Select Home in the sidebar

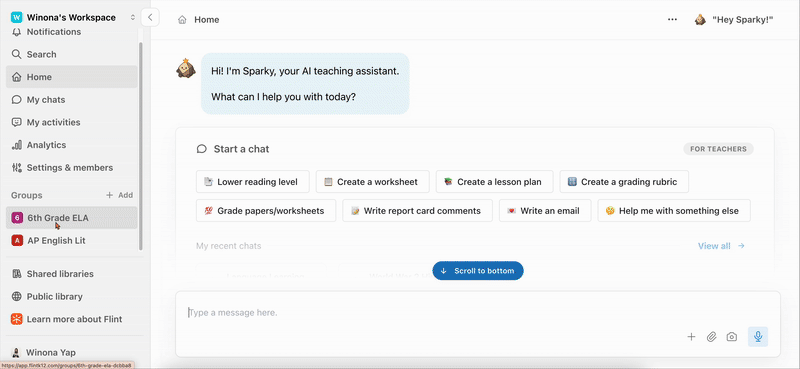tap(71, 77)
